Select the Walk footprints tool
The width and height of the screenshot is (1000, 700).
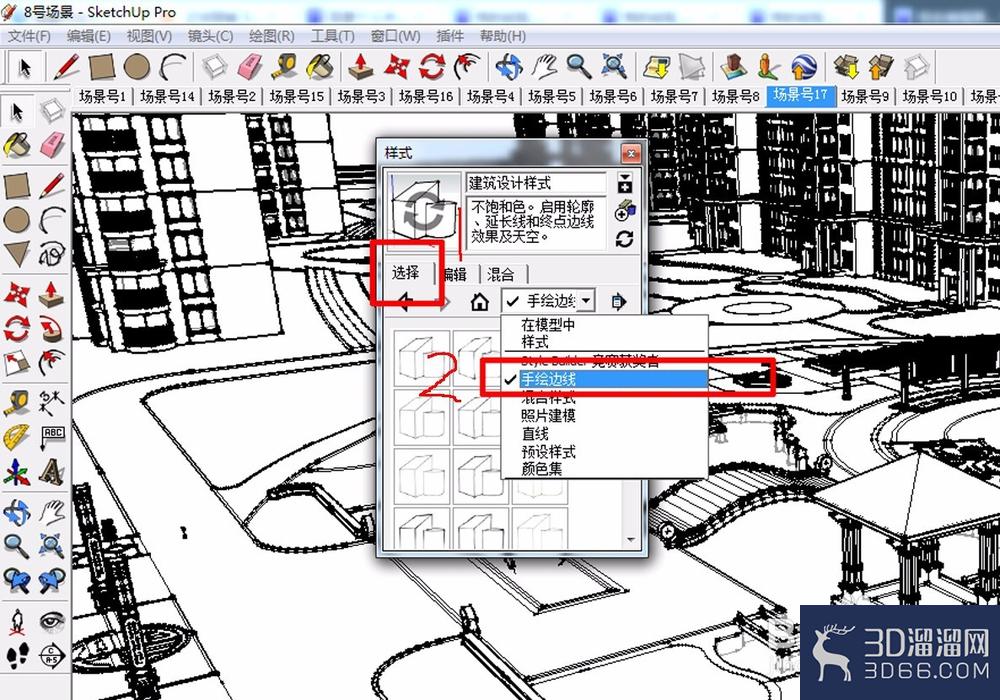point(17,655)
